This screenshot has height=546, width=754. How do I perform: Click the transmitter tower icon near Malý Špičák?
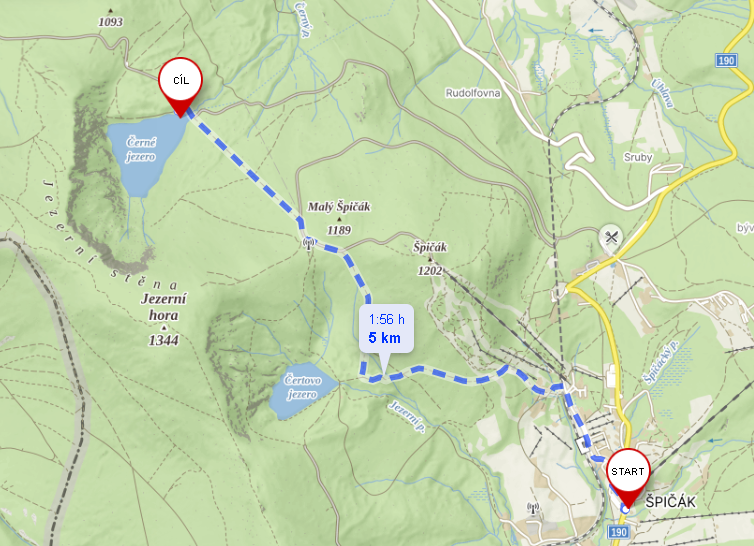point(308,243)
